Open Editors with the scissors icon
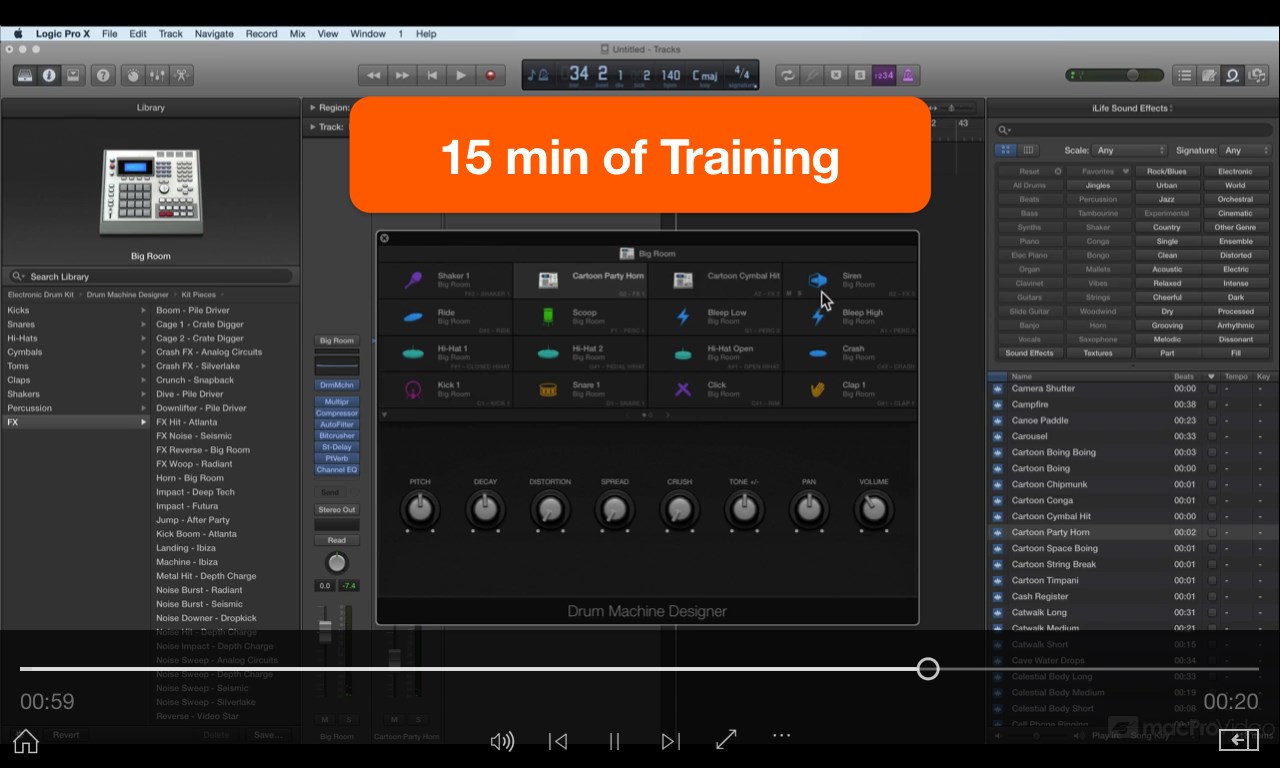The image size is (1280, 768). (181, 75)
